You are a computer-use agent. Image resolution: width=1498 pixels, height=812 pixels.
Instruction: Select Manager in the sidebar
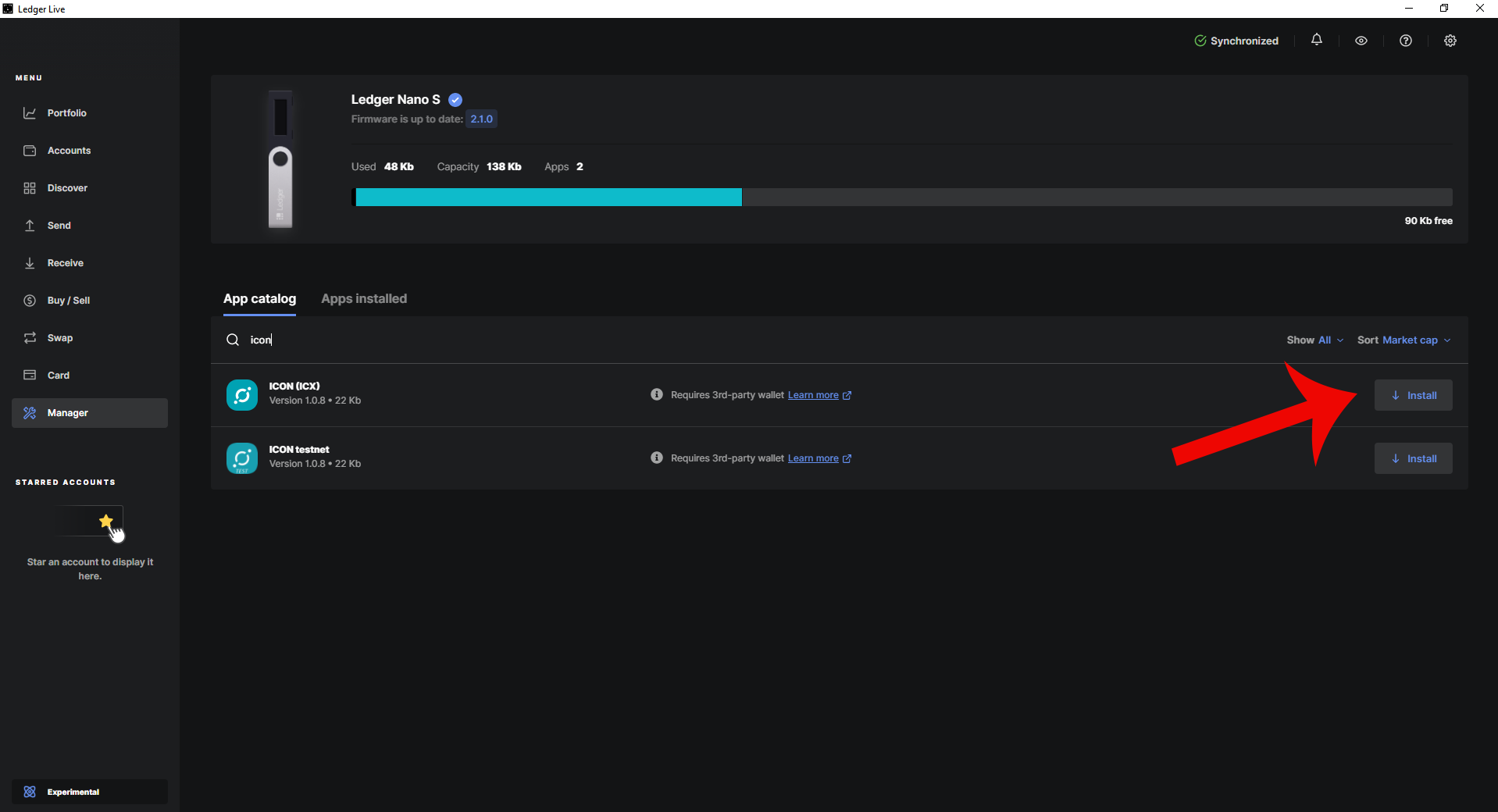coord(90,413)
